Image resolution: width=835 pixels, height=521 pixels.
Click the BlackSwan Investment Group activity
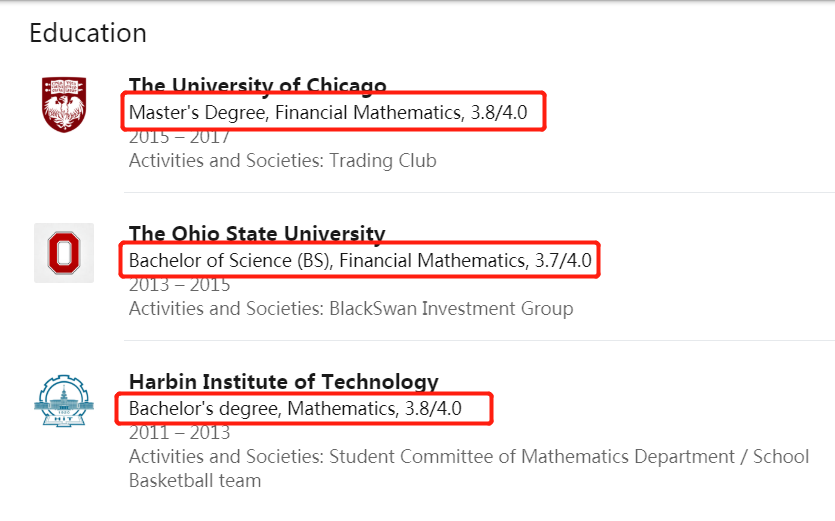click(452, 309)
